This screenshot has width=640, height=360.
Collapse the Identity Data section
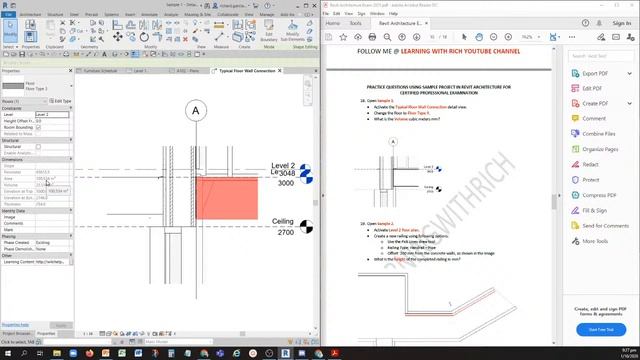71,211
